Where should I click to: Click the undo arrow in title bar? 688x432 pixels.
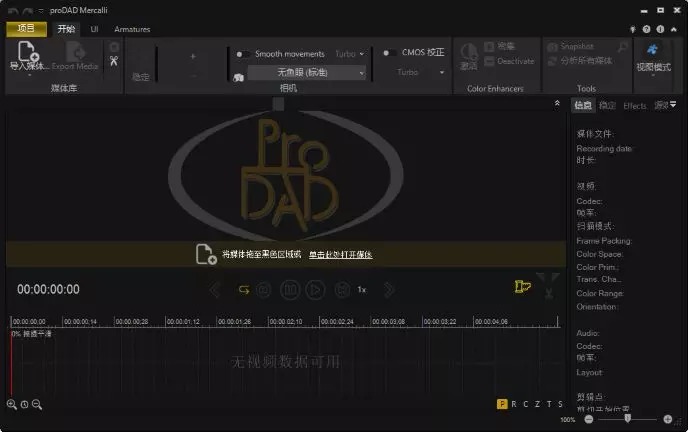13,11
